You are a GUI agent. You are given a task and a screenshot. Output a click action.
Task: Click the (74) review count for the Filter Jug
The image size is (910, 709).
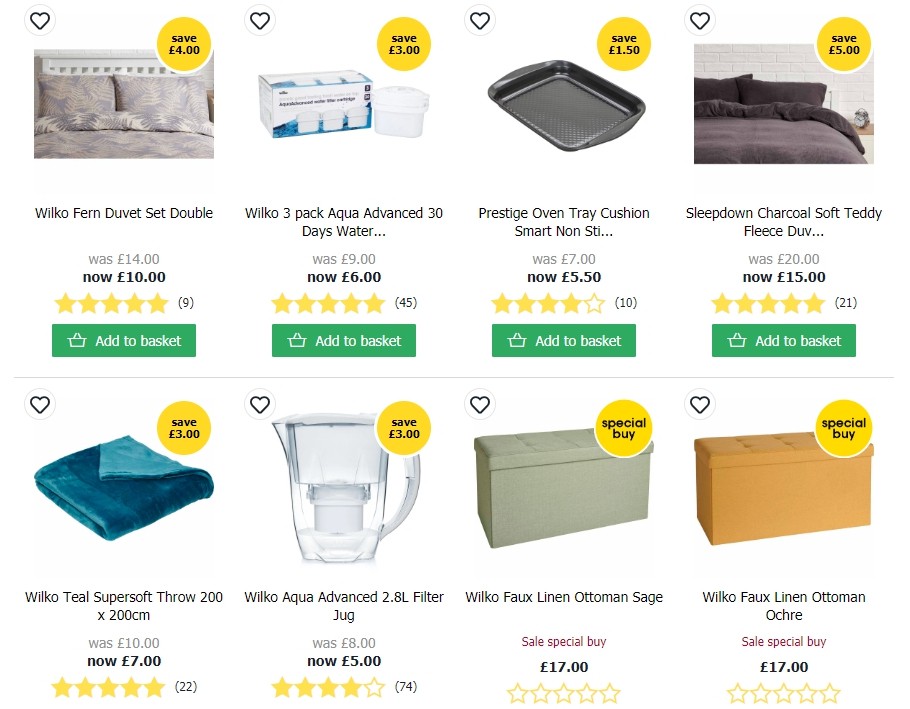click(405, 687)
